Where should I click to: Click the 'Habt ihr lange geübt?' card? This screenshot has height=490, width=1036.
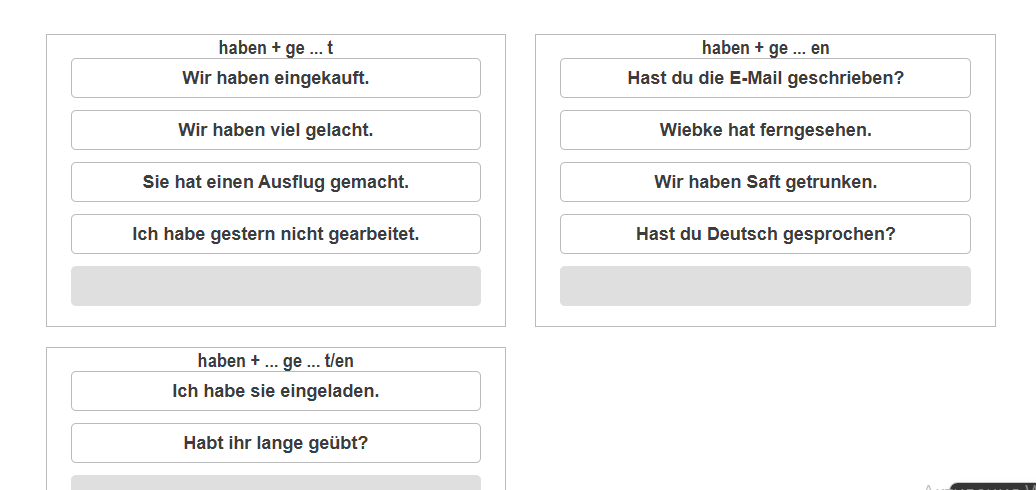[276, 443]
